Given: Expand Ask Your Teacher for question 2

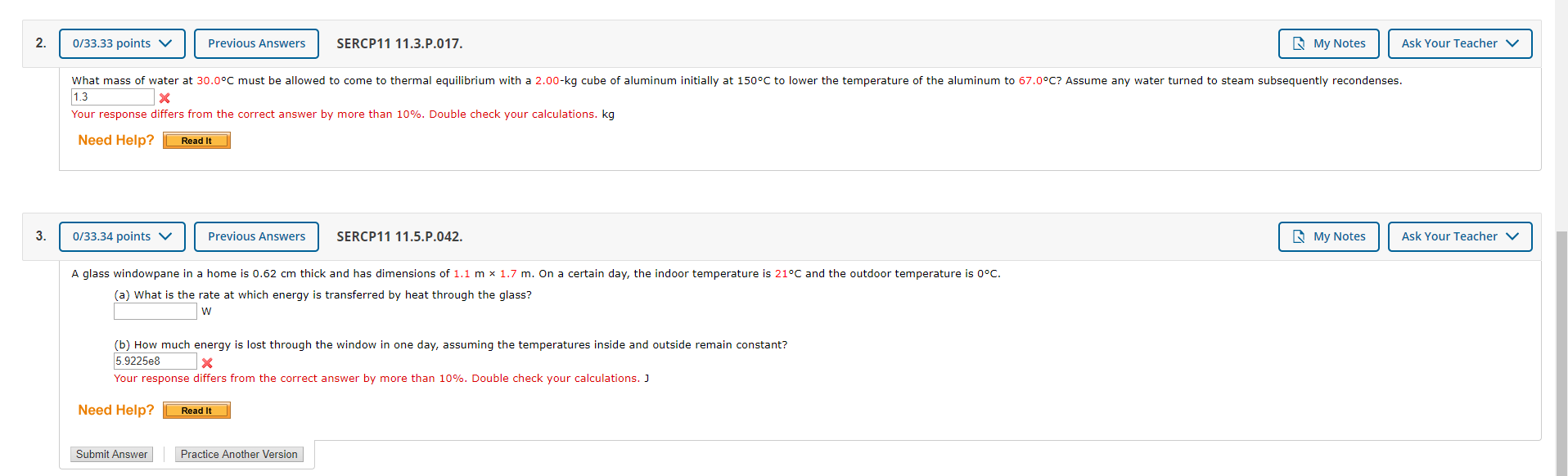Looking at the screenshot, I should coord(1459,43).
